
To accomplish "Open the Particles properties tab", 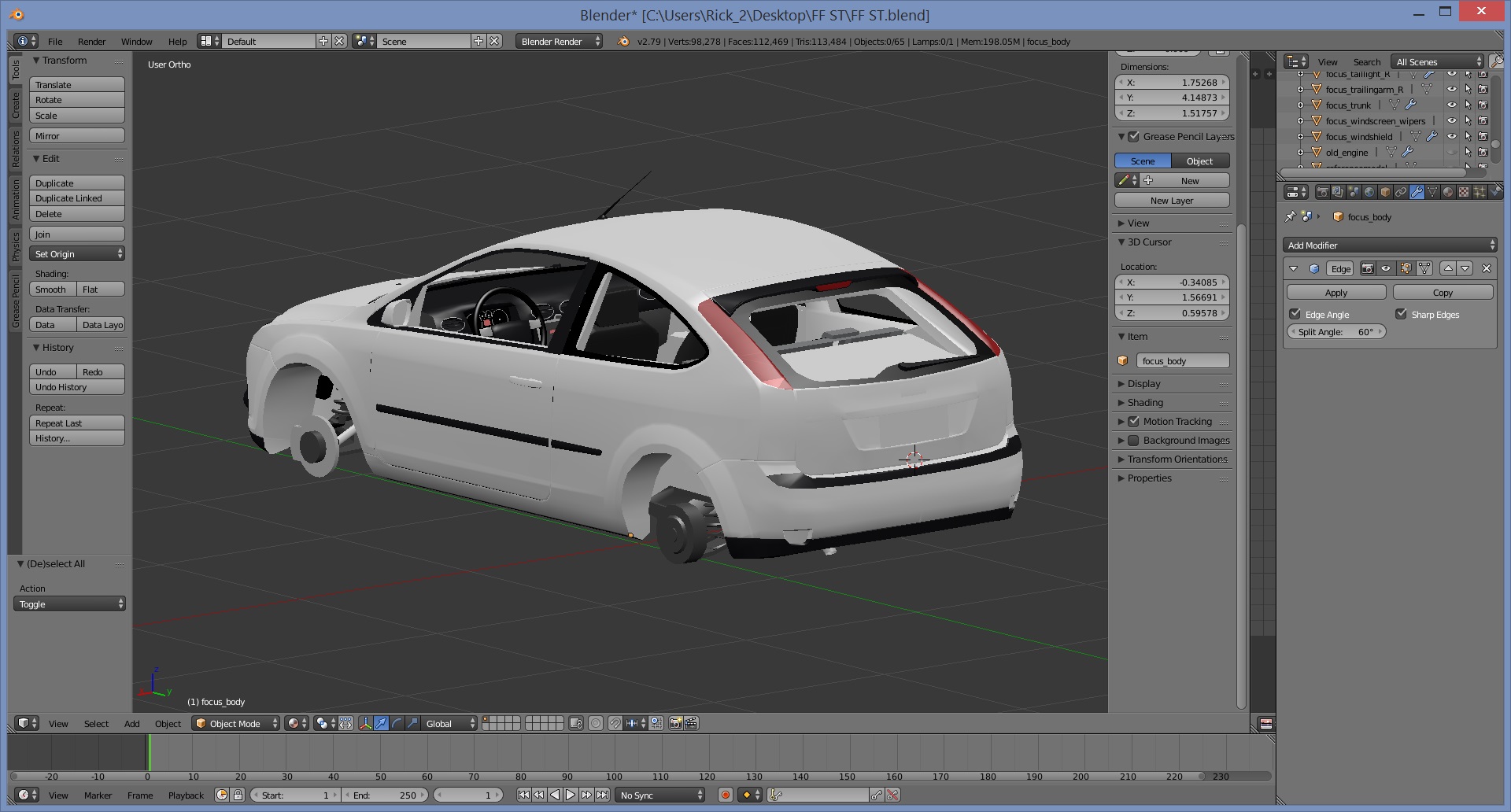I will tap(1480, 192).
